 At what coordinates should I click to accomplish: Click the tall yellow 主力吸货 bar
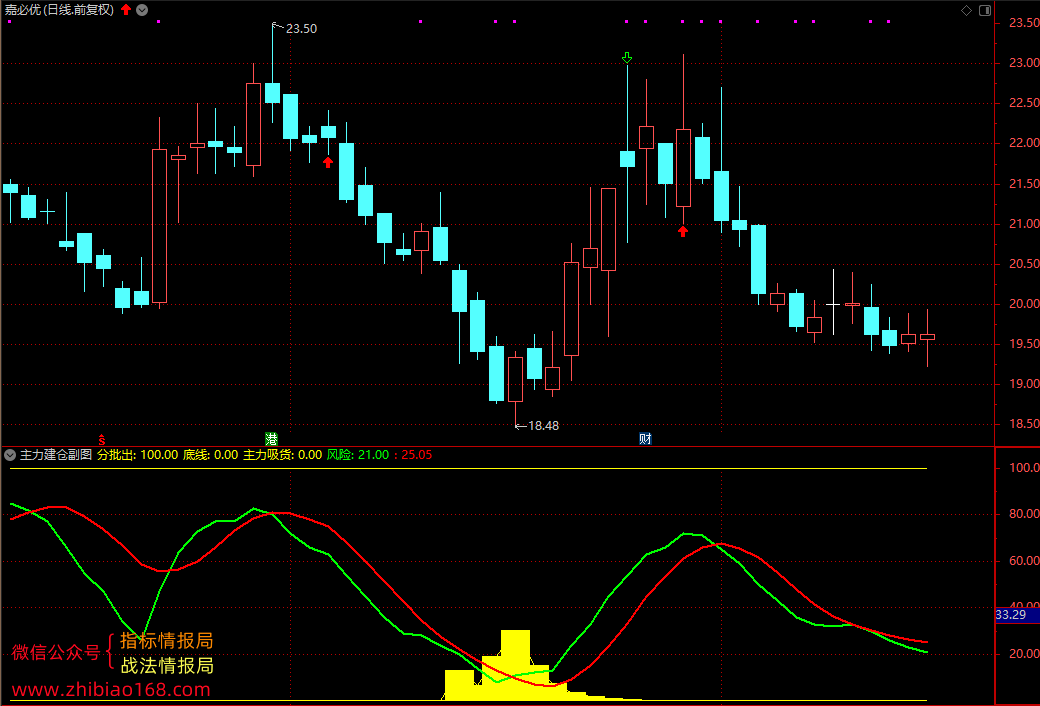click(515, 665)
